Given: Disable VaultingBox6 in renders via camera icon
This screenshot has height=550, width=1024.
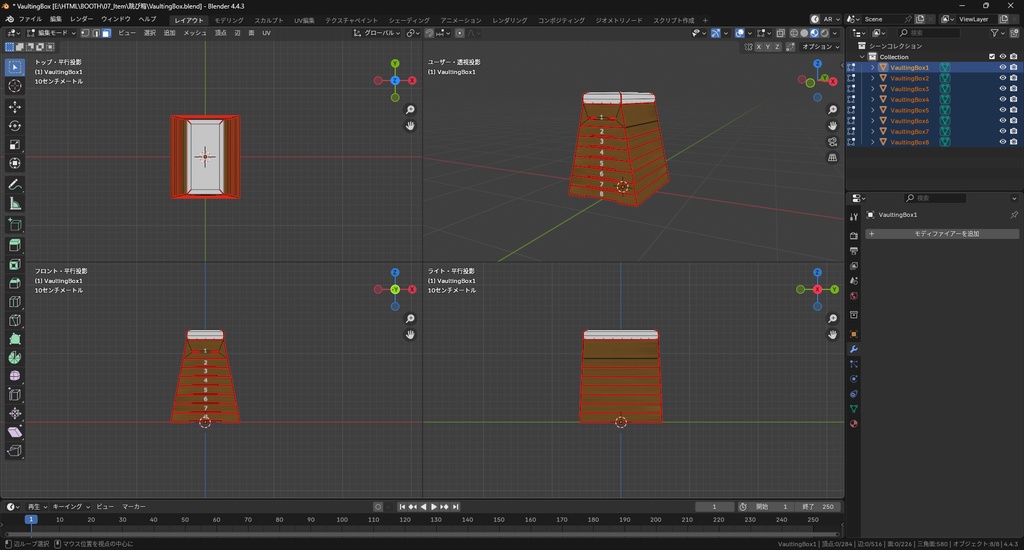Looking at the screenshot, I should (x=1013, y=121).
